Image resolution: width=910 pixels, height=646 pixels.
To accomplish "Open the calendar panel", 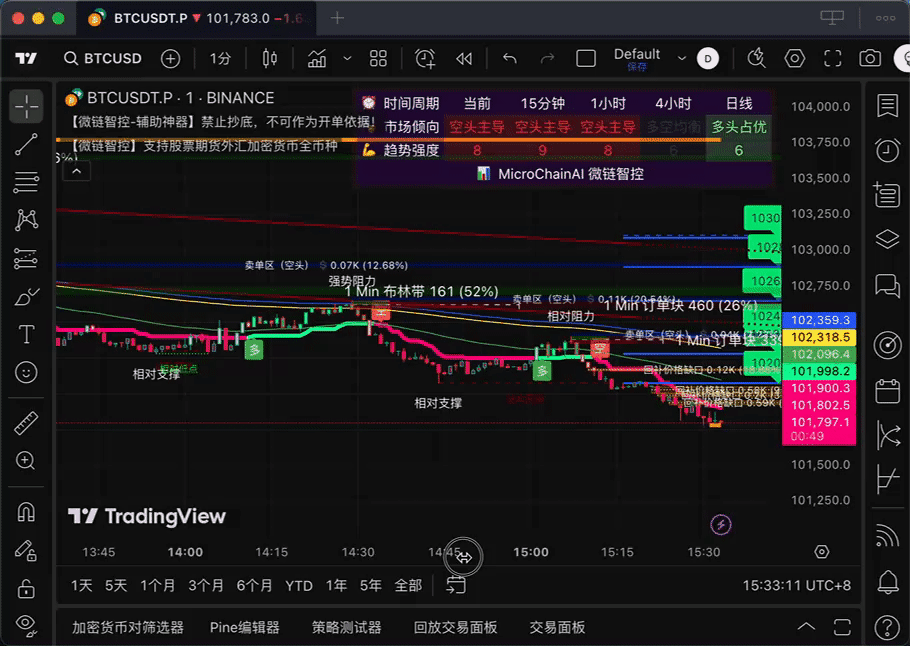I will (x=887, y=391).
